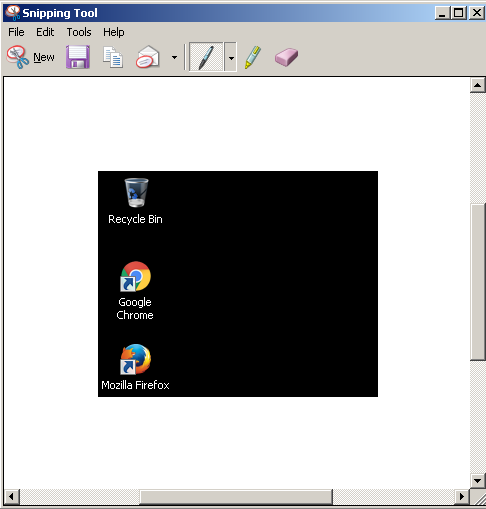
Task: Click the vertical scrollbar thumb
Action: coord(478,282)
